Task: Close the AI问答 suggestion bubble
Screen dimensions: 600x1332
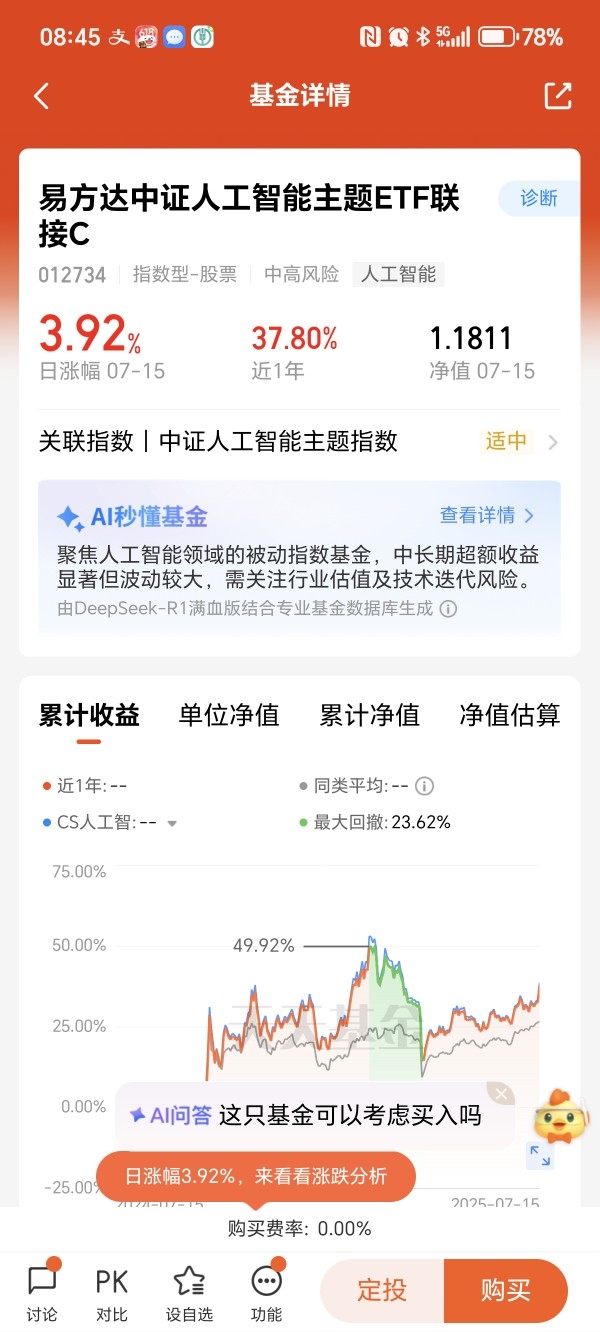Action: (x=501, y=1094)
